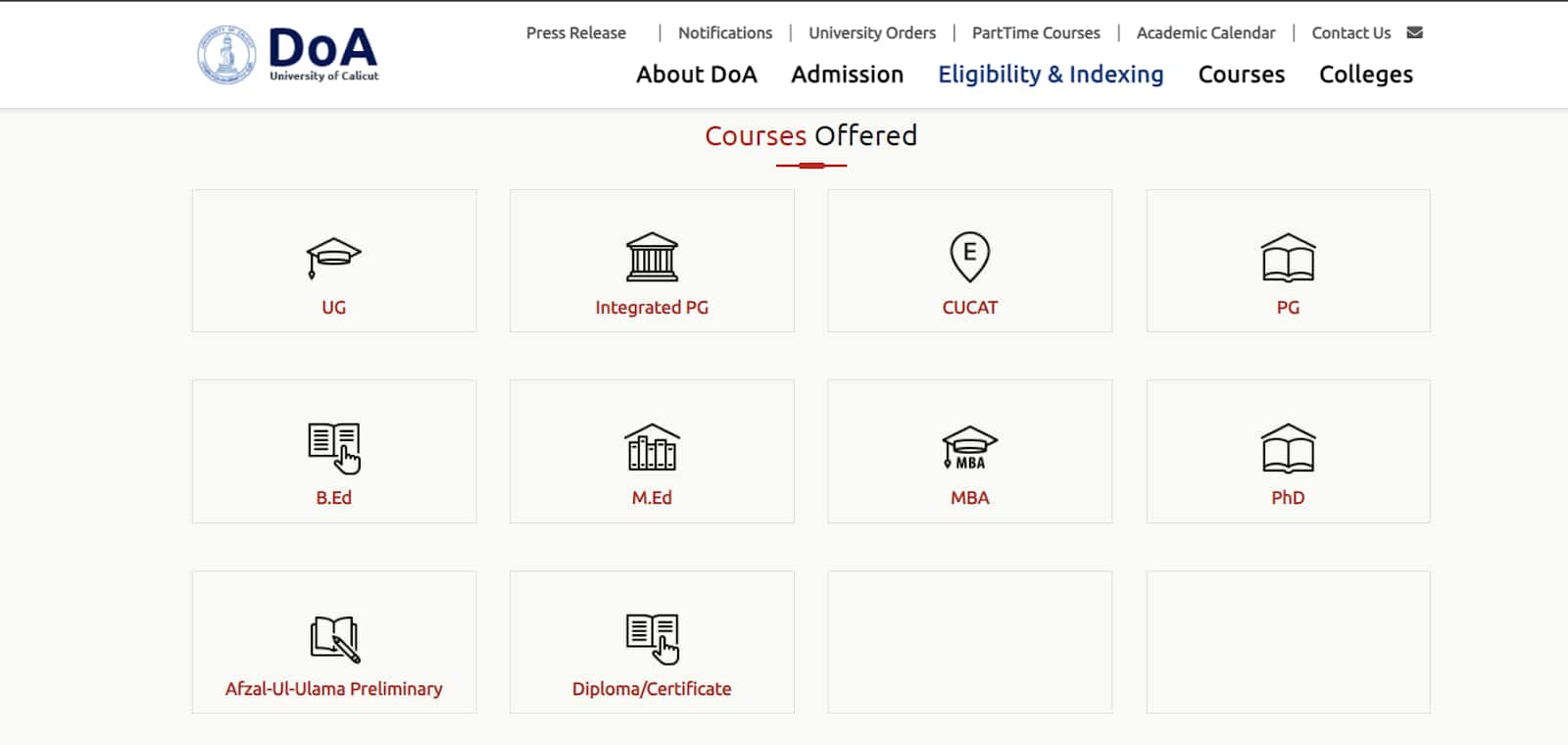Click the Diploma/Certificate book icon

click(652, 638)
